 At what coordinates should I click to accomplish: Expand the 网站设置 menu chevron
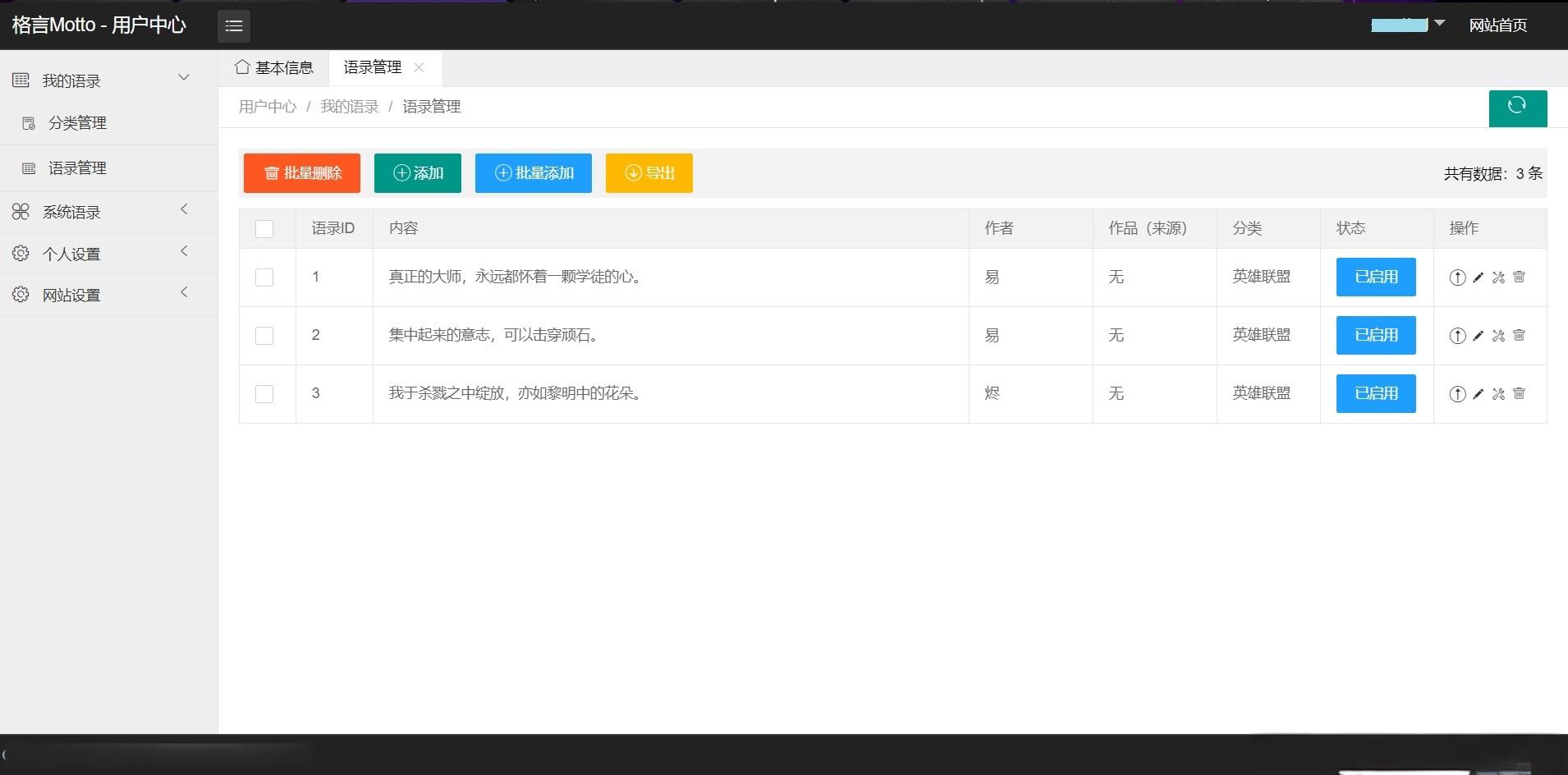pyautogui.click(x=184, y=292)
